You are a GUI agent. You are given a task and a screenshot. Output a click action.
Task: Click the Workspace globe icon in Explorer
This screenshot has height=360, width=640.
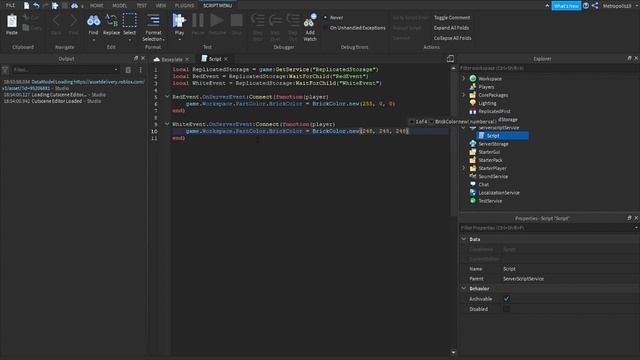click(473, 78)
